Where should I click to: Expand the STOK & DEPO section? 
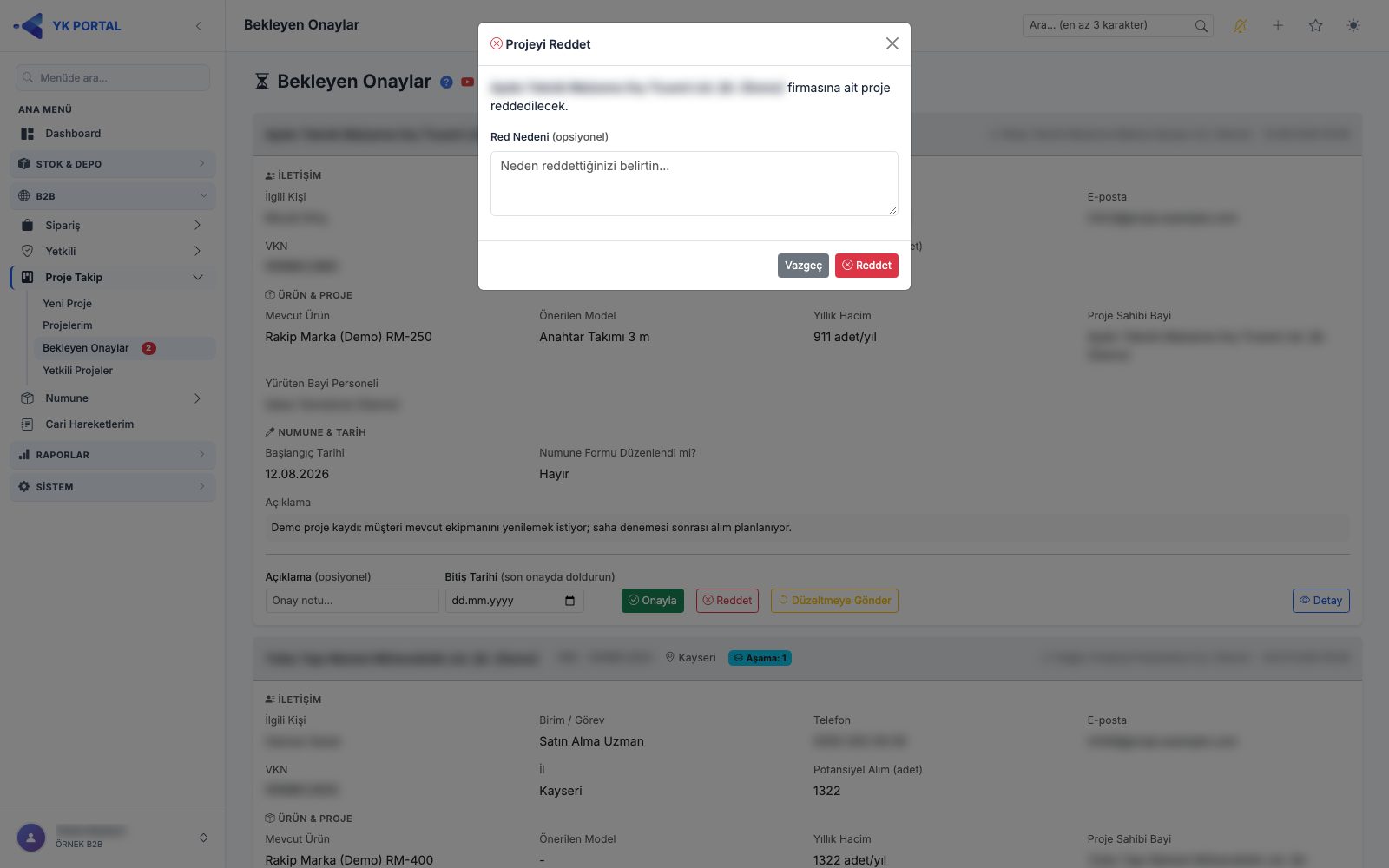coord(113,164)
